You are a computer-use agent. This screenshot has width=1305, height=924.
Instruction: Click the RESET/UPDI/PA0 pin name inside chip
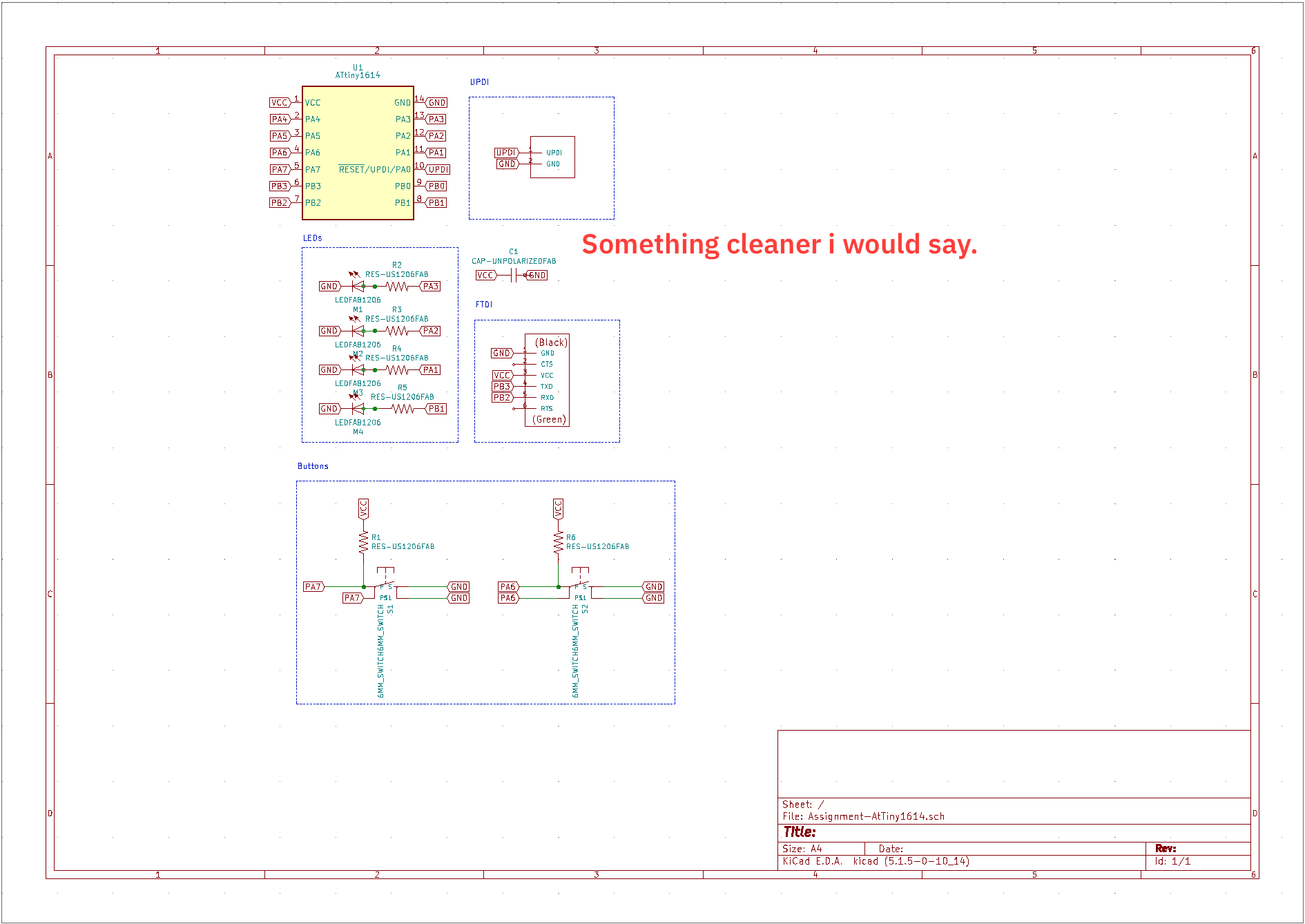coord(374,169)
